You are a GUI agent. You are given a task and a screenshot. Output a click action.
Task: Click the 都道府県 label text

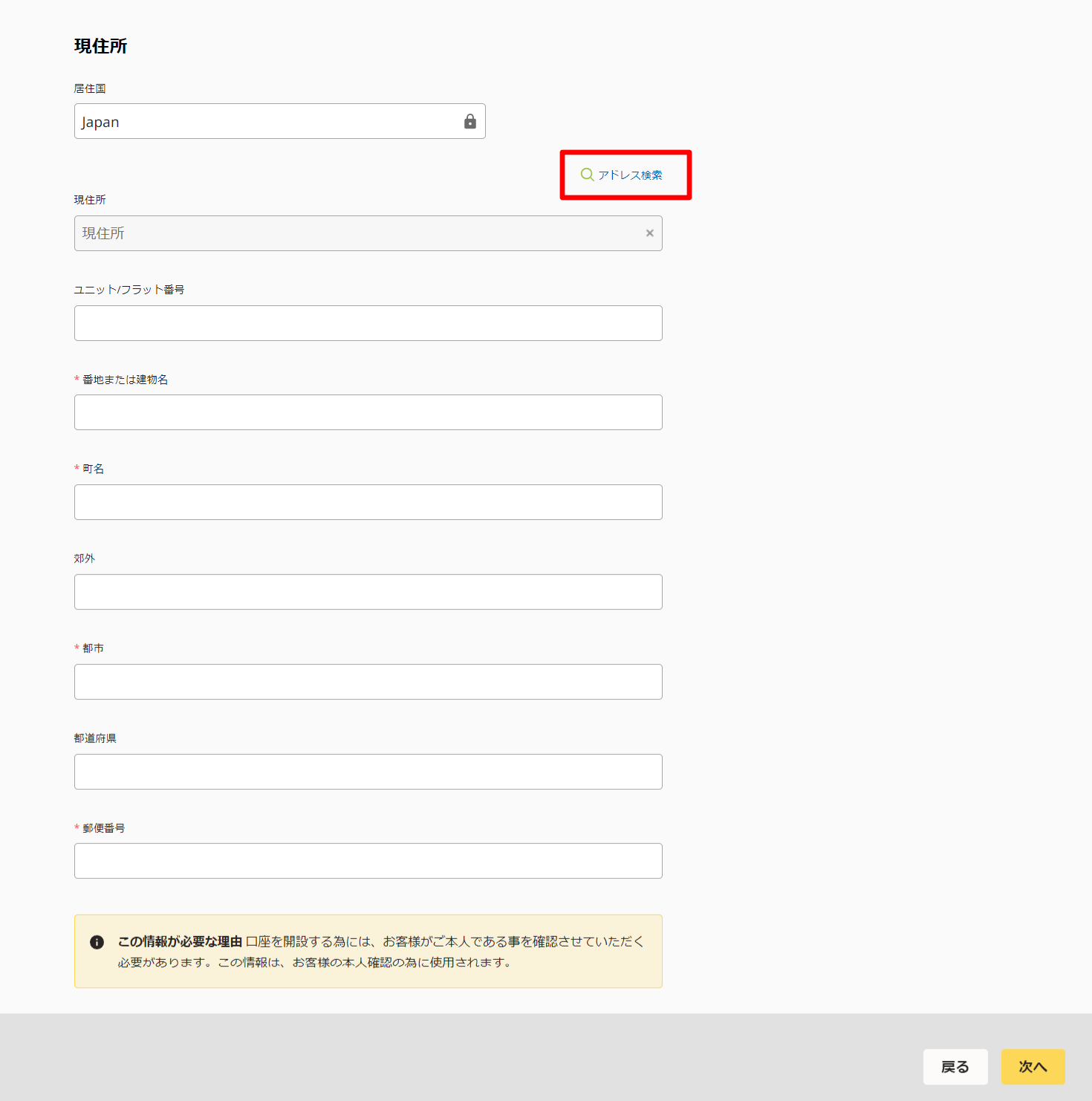(x=95, y=738)
